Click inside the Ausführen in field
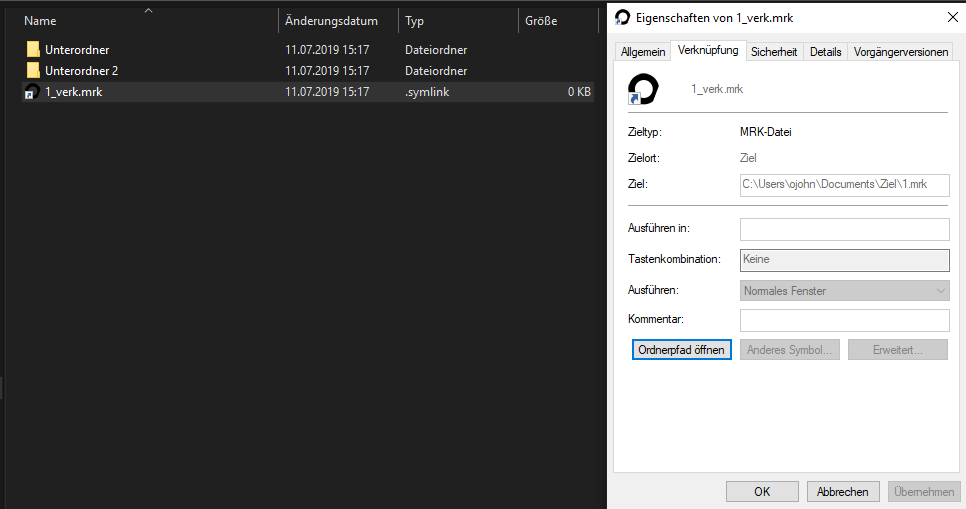Screen dimensions: 966x509 pos(845,229)
